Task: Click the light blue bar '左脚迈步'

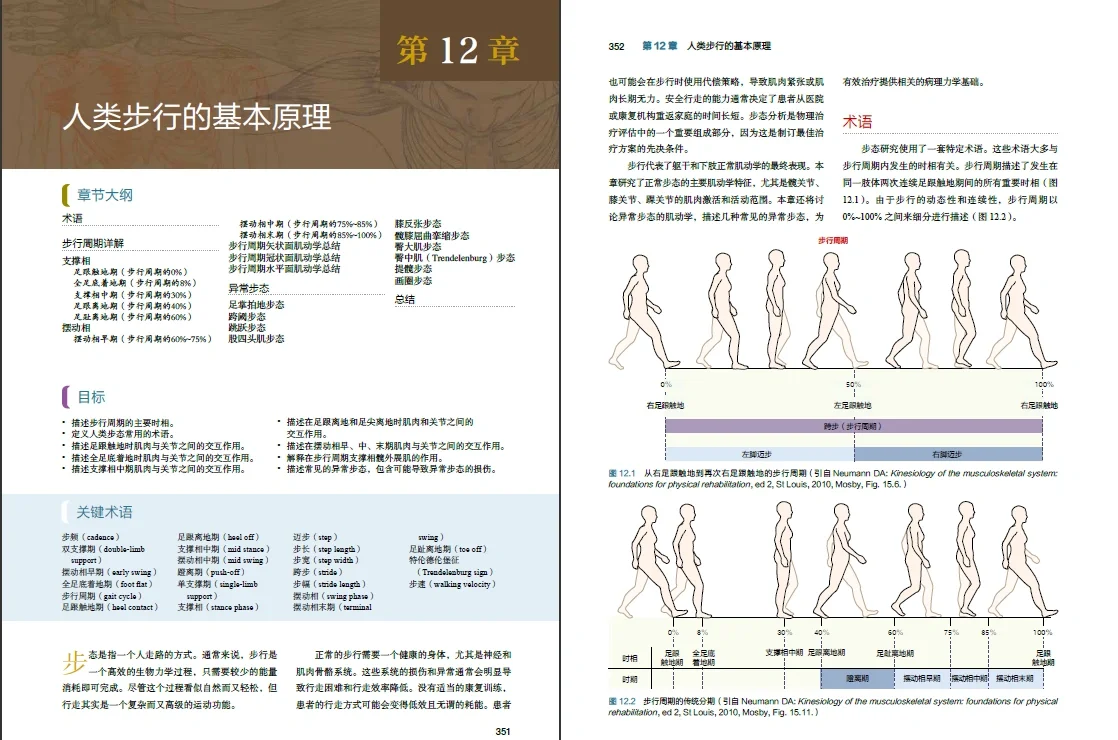Action: 759,453
